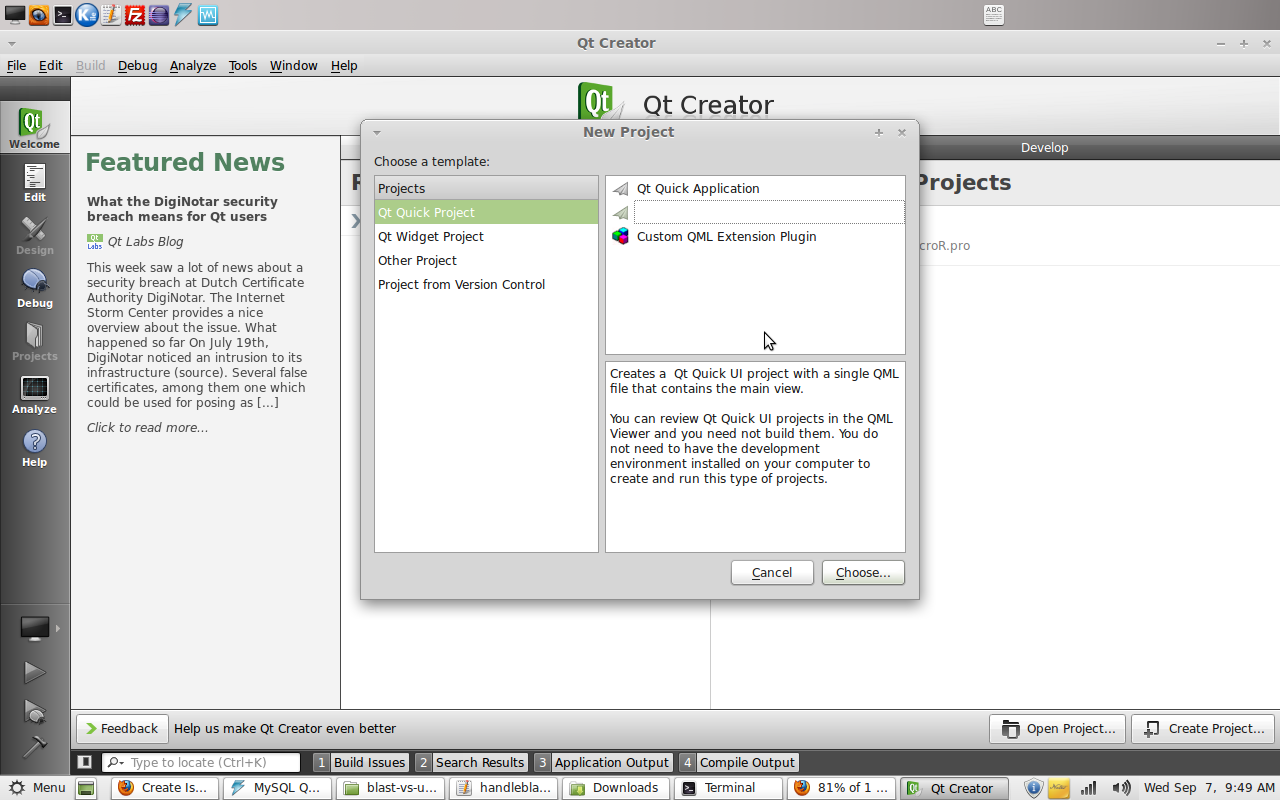
Task: Close the New Project dialog window
Action: click(901, 132)
